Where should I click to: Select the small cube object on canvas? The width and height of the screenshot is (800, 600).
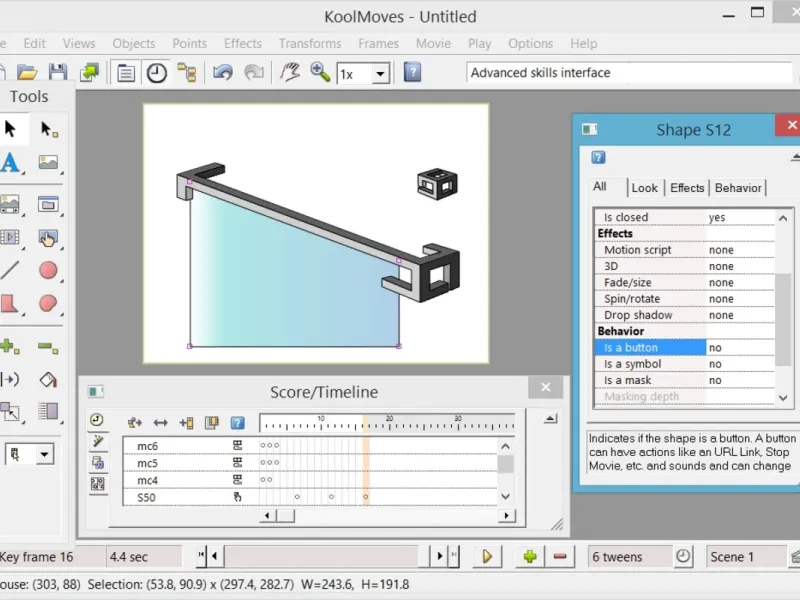click(437, 184)
